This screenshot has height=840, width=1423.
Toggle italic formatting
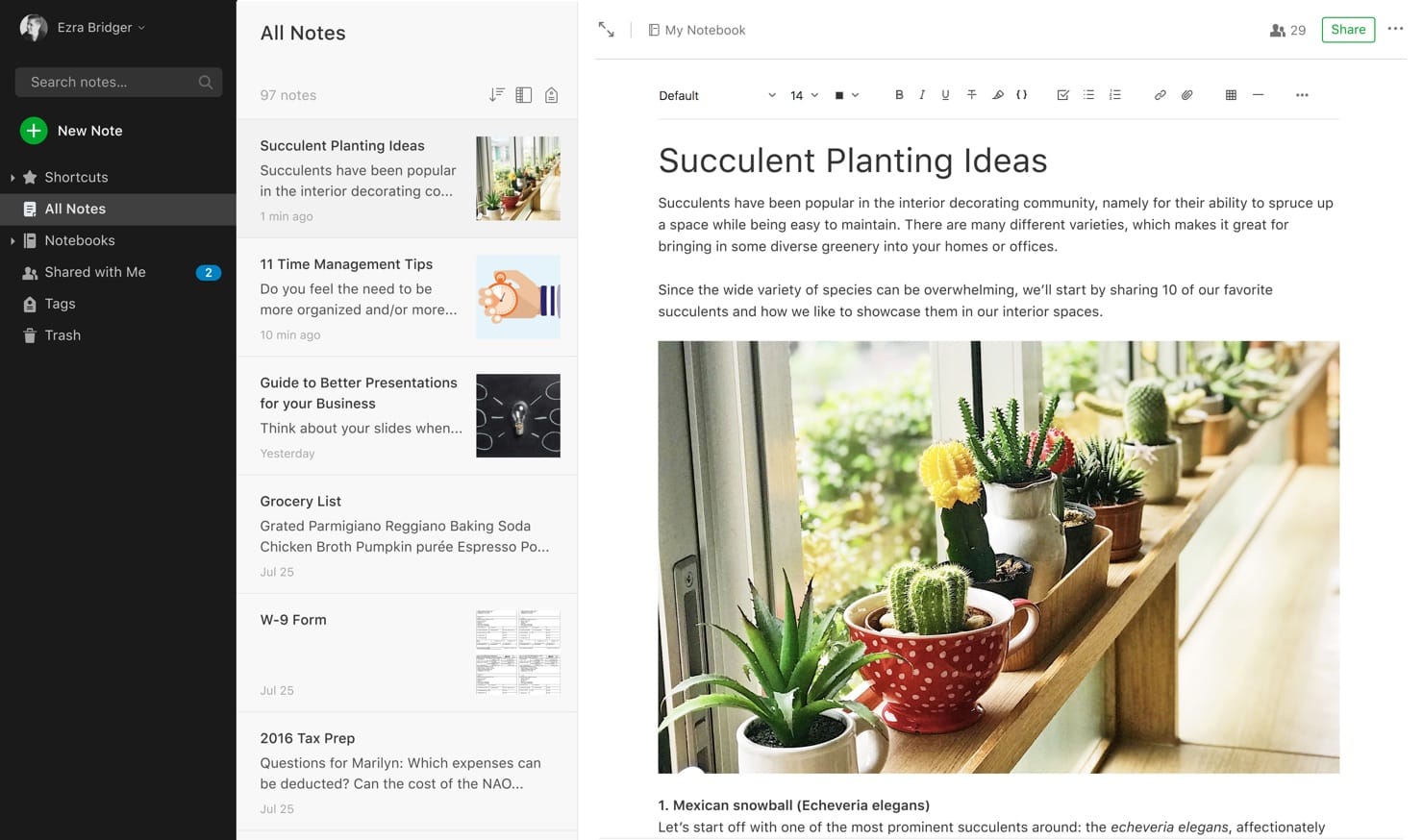[921, 95]
